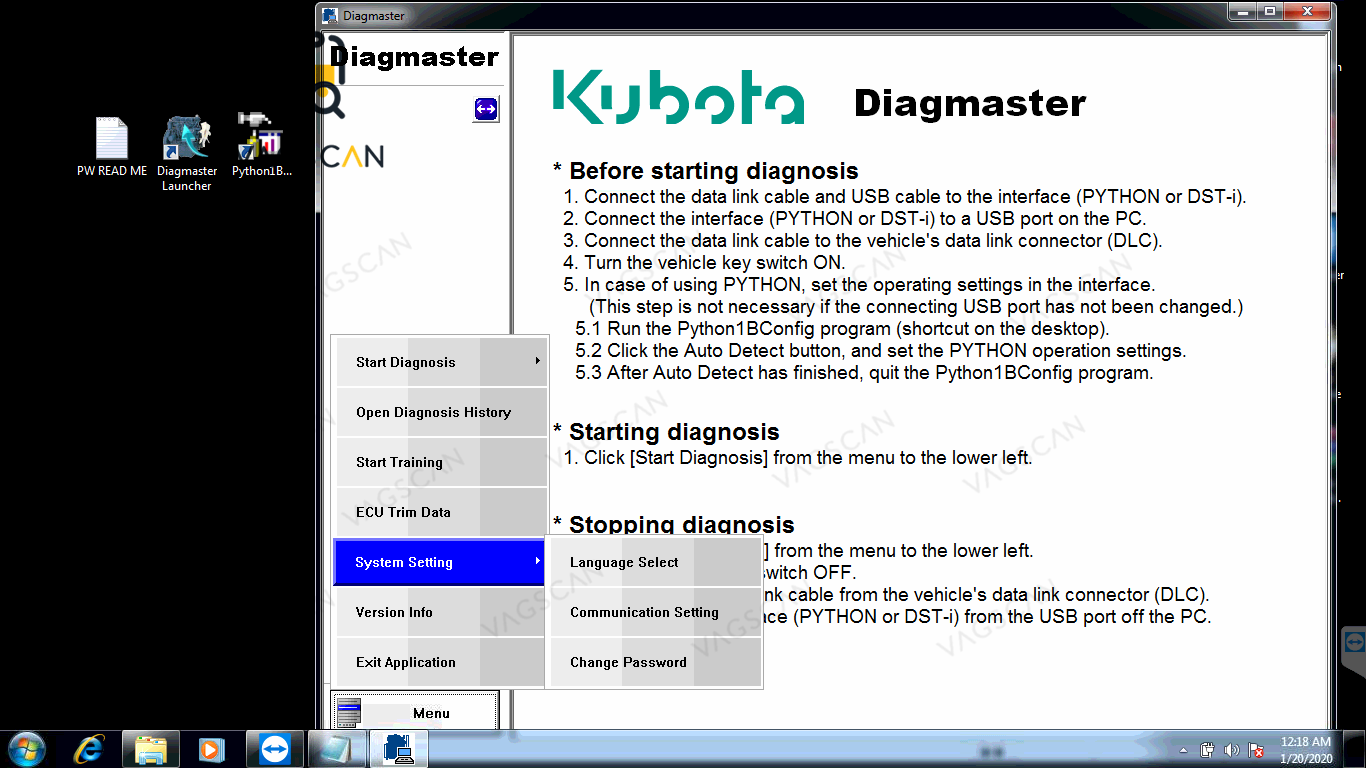Click the Windows Media Player taskbar icon

click(211, 749)
